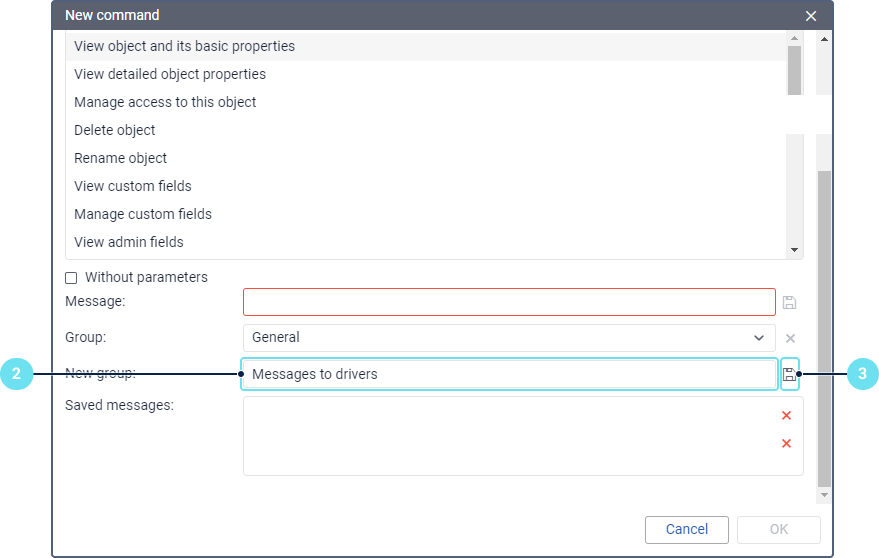Delete the first saved message with red X
This screenshot has width=879, height=558.
[x=786, y=416]
